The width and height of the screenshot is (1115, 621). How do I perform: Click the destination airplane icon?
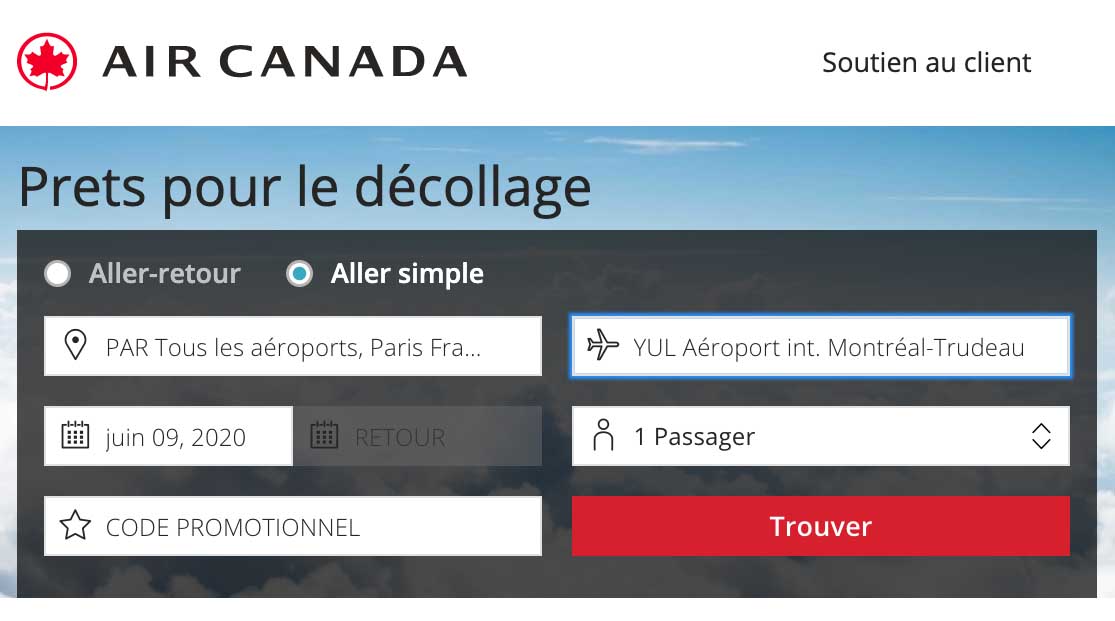603,347
